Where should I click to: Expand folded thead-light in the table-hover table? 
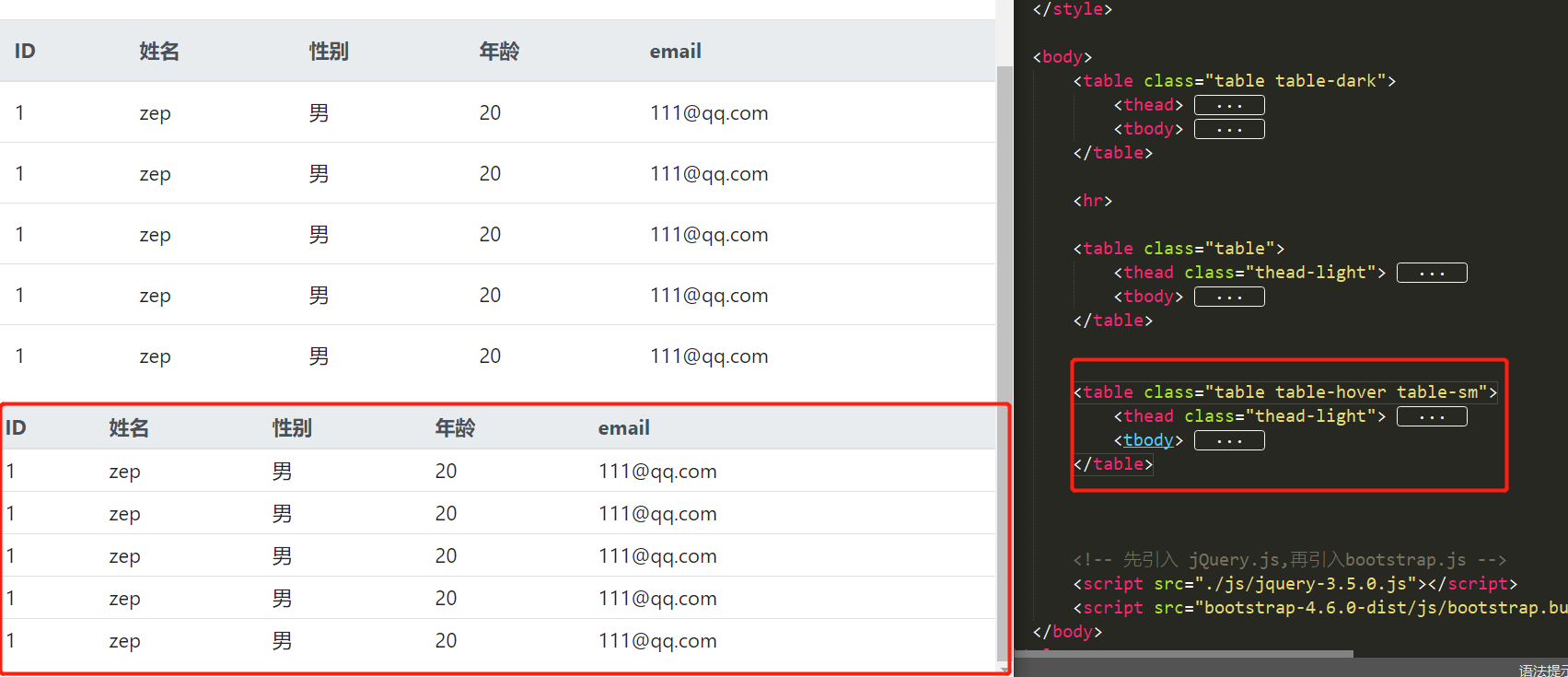[x=1432, y=416]
